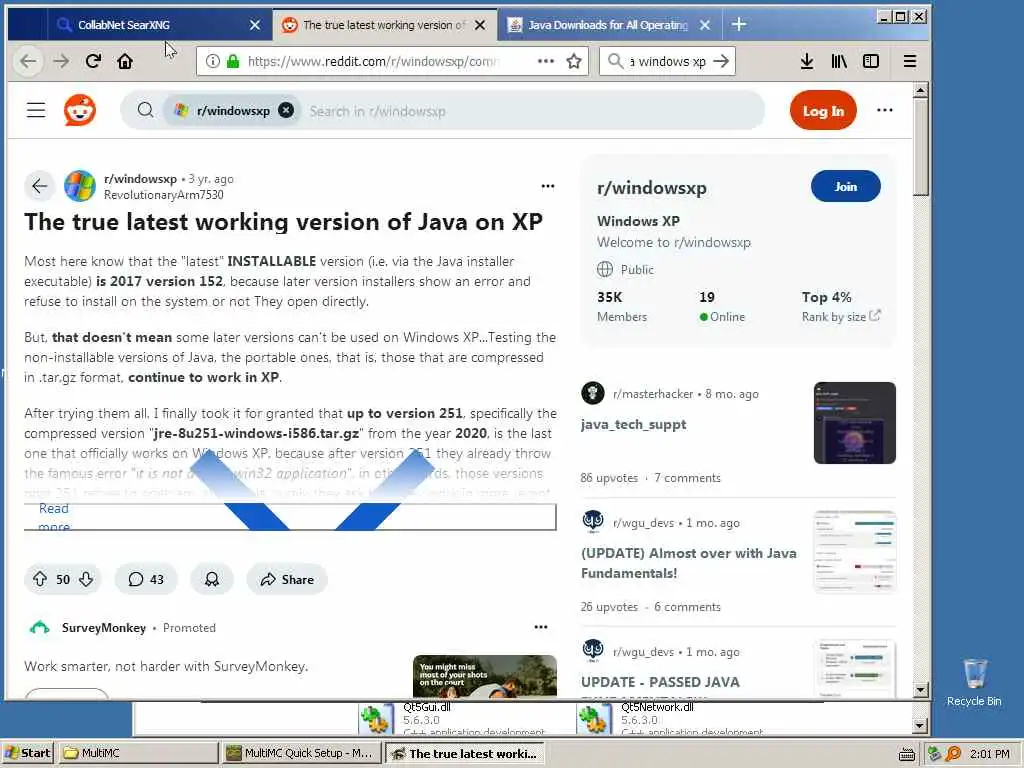This screenshot has height=768, width=1024.
Task: Downvote the Java on XP post
Action: (x=86, y=579)
